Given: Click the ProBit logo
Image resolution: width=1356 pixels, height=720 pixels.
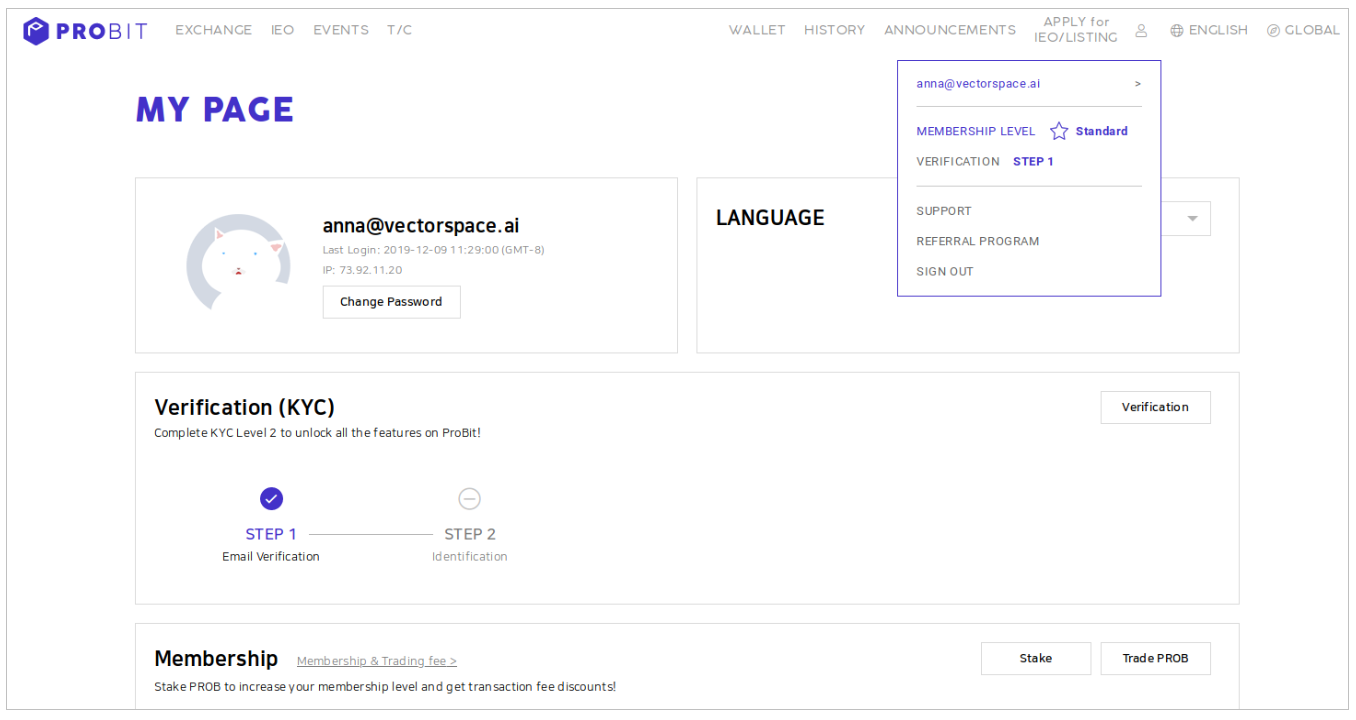Looking at the screenshot, I should pos(85,31).
